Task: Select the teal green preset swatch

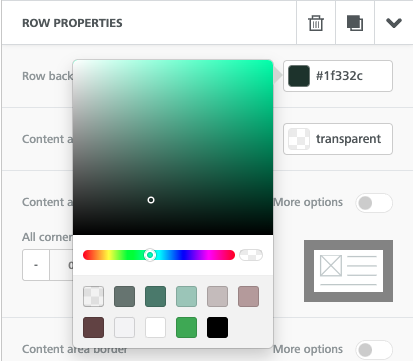Action: coord(155,296)
